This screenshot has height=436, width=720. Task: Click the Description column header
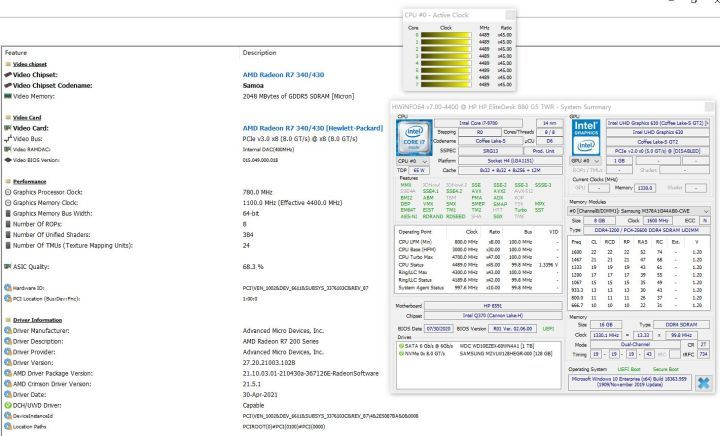(259, 53)
